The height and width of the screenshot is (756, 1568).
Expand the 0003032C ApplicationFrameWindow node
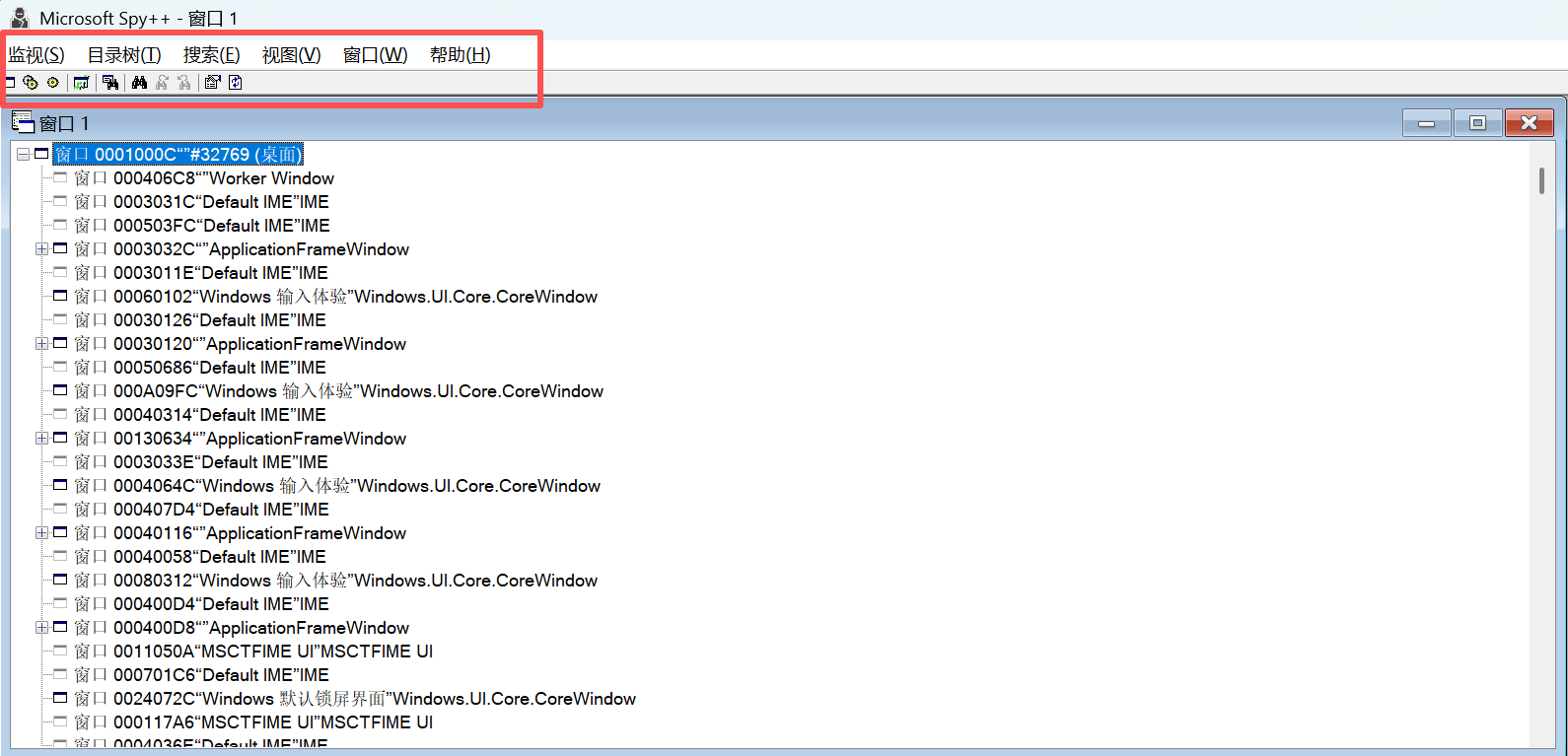pos(41,249)
